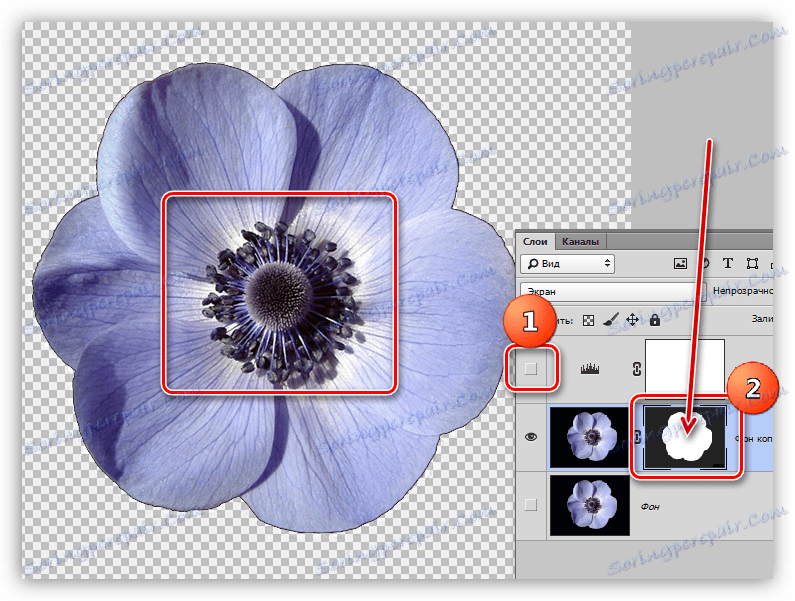
Task: Toggle lock position move icon
Action: [x=632, y=320]
